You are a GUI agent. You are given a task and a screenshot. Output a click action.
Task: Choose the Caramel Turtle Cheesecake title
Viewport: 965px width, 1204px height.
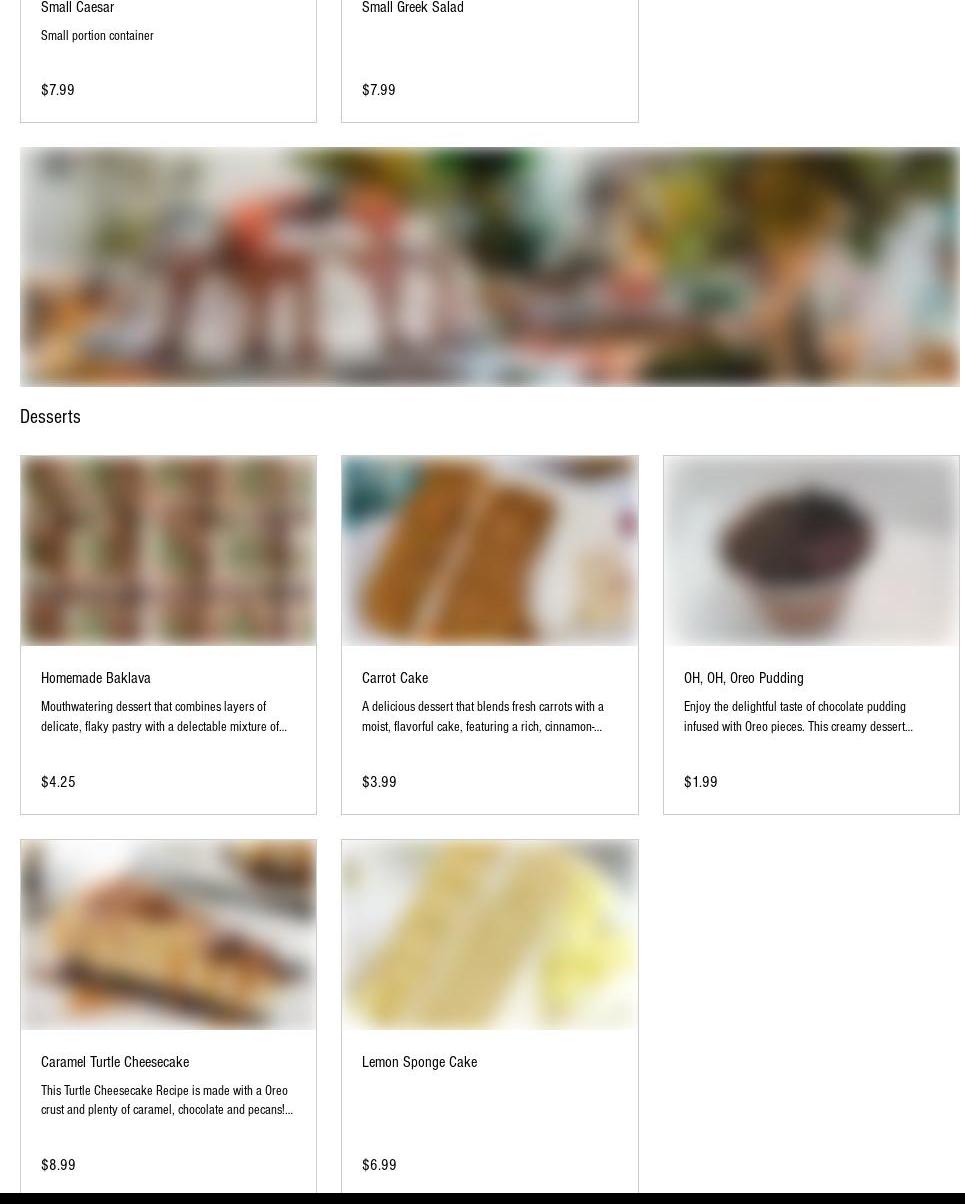[x=115, y=1062]
